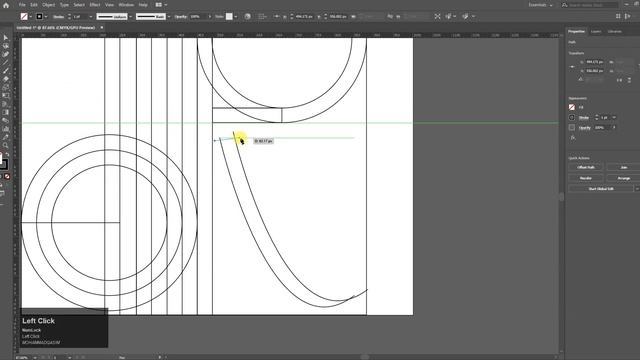The height and width of the screenshot is (360, 640).
Task: Open the graphic Style dropdown arrow
Action: coord(236,17)
